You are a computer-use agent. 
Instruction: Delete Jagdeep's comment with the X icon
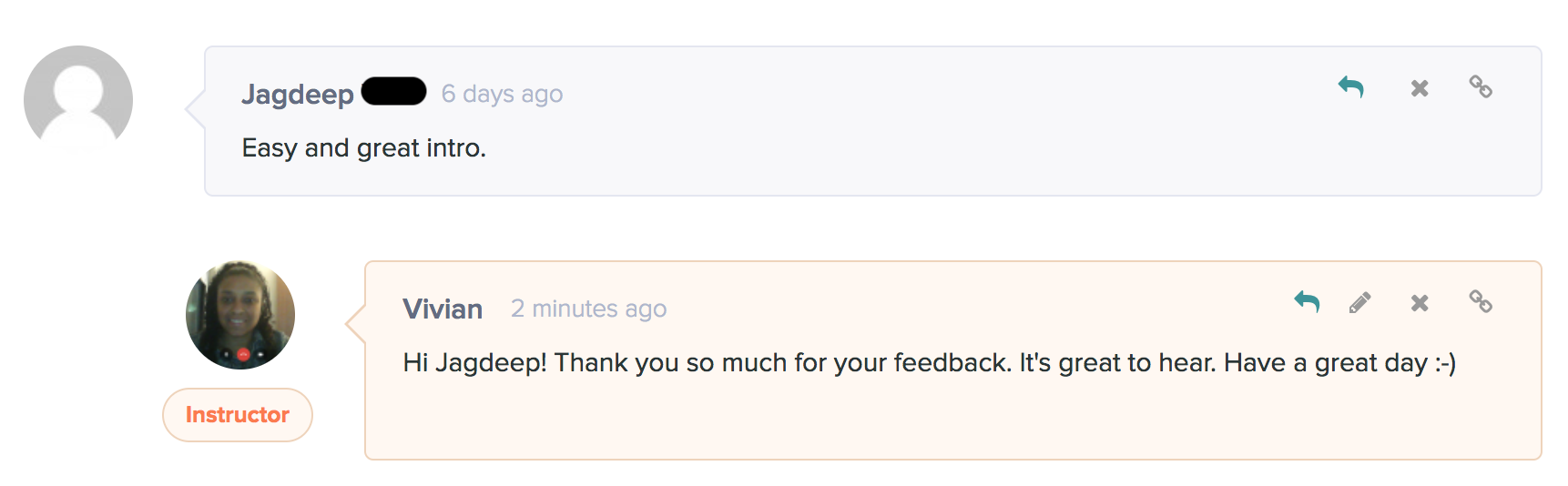click(1420, 88)
